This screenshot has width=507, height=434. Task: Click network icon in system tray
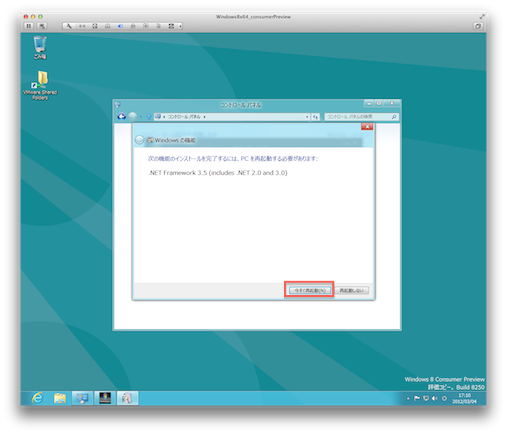[x=426, y=398]
